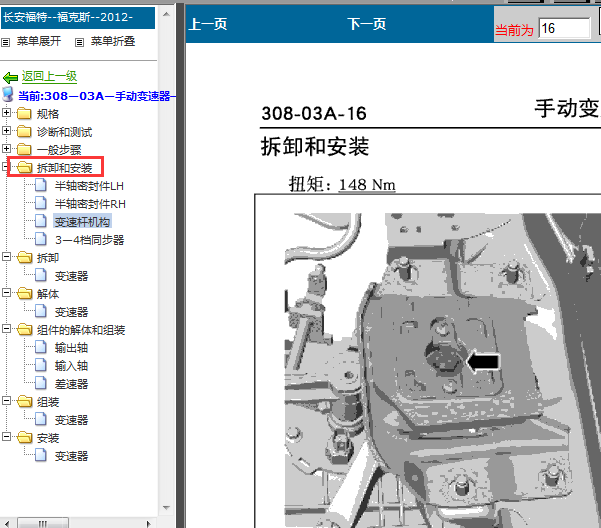Click the computer icon beside 当前:308-03A
Image resolution: width=601 pixels, height=528 pixels.
pos(8,94)
